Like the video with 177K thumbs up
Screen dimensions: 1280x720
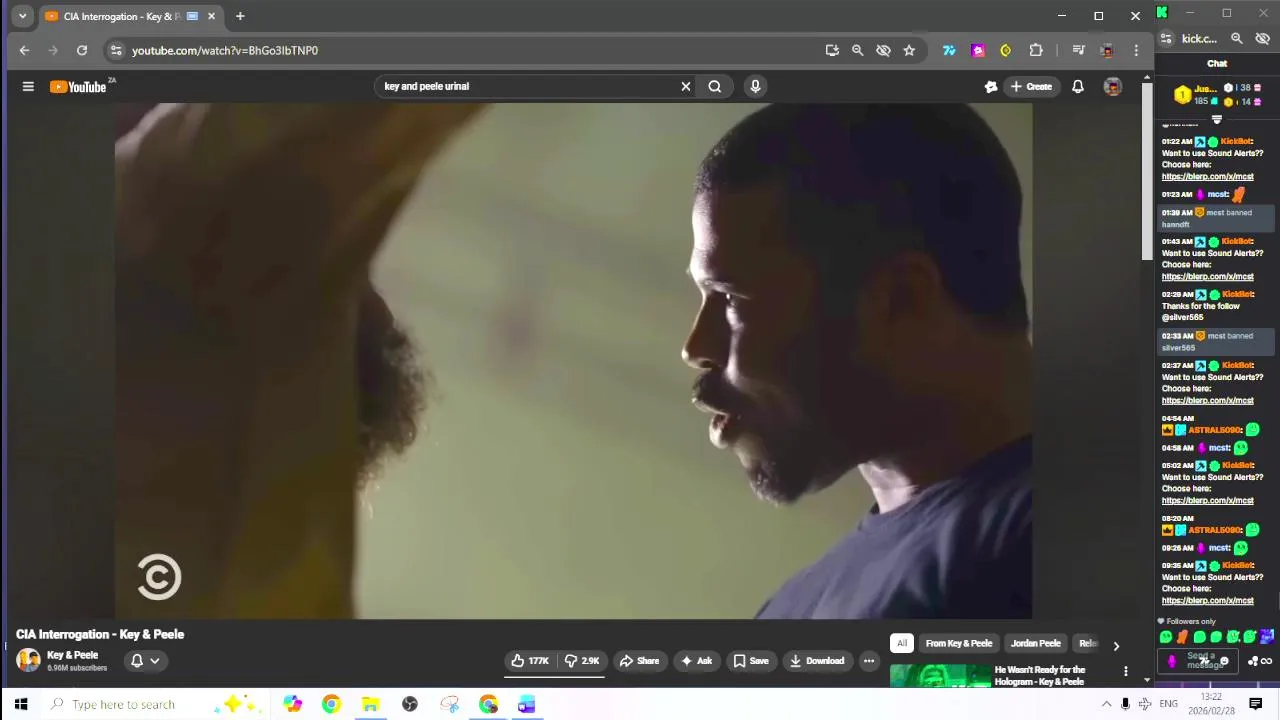point(530,661)
